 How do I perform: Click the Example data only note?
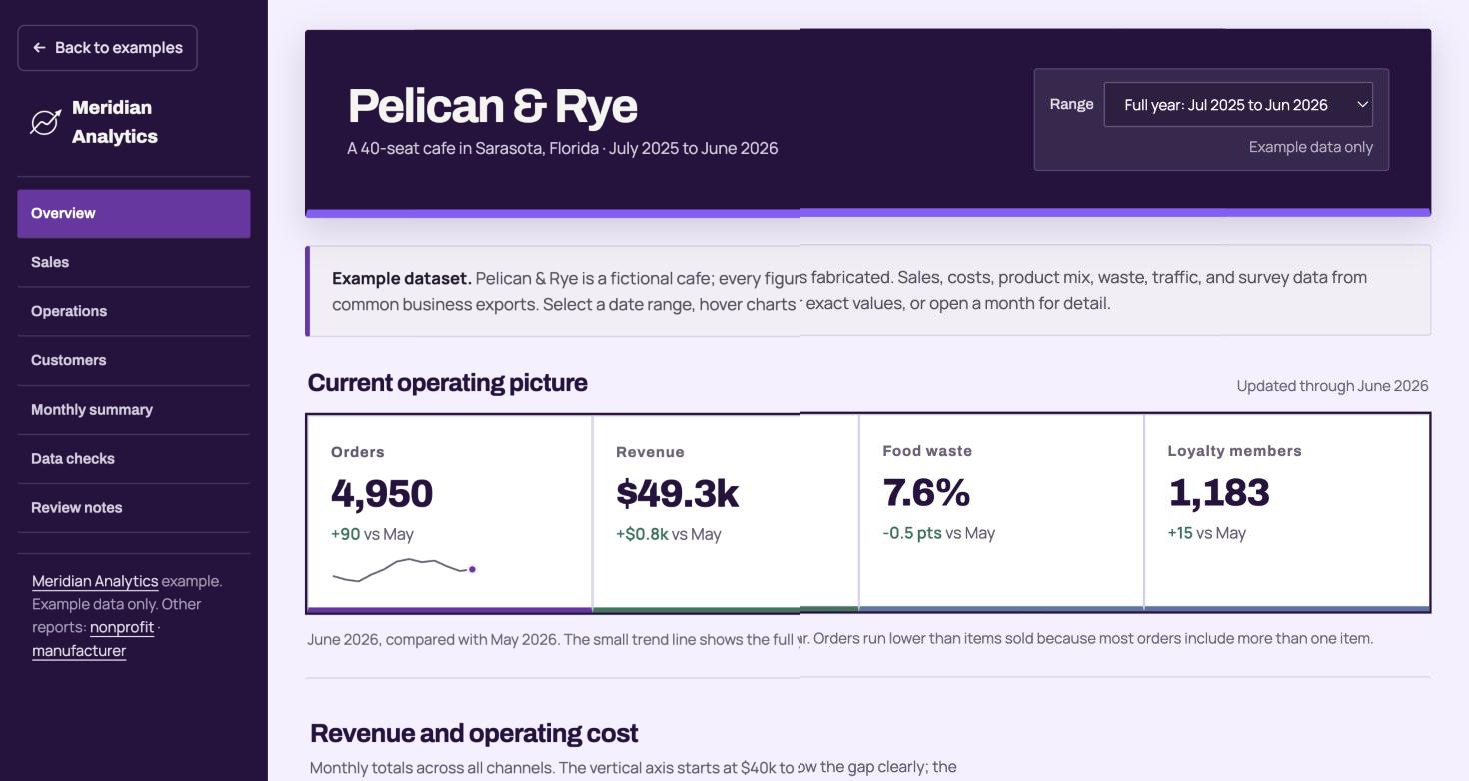(1310, 147)
